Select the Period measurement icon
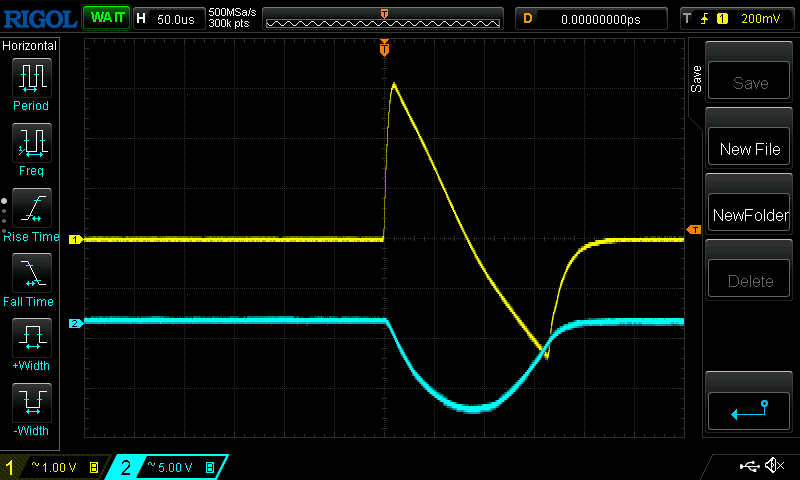The height and width of the screenshot is (480, 800). click(x=31, y=77)
